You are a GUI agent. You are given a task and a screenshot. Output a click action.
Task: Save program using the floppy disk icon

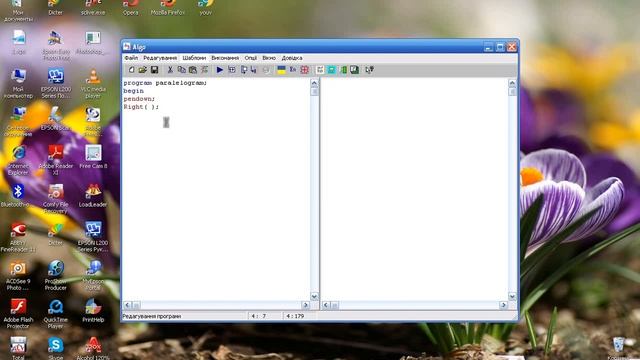154,70
